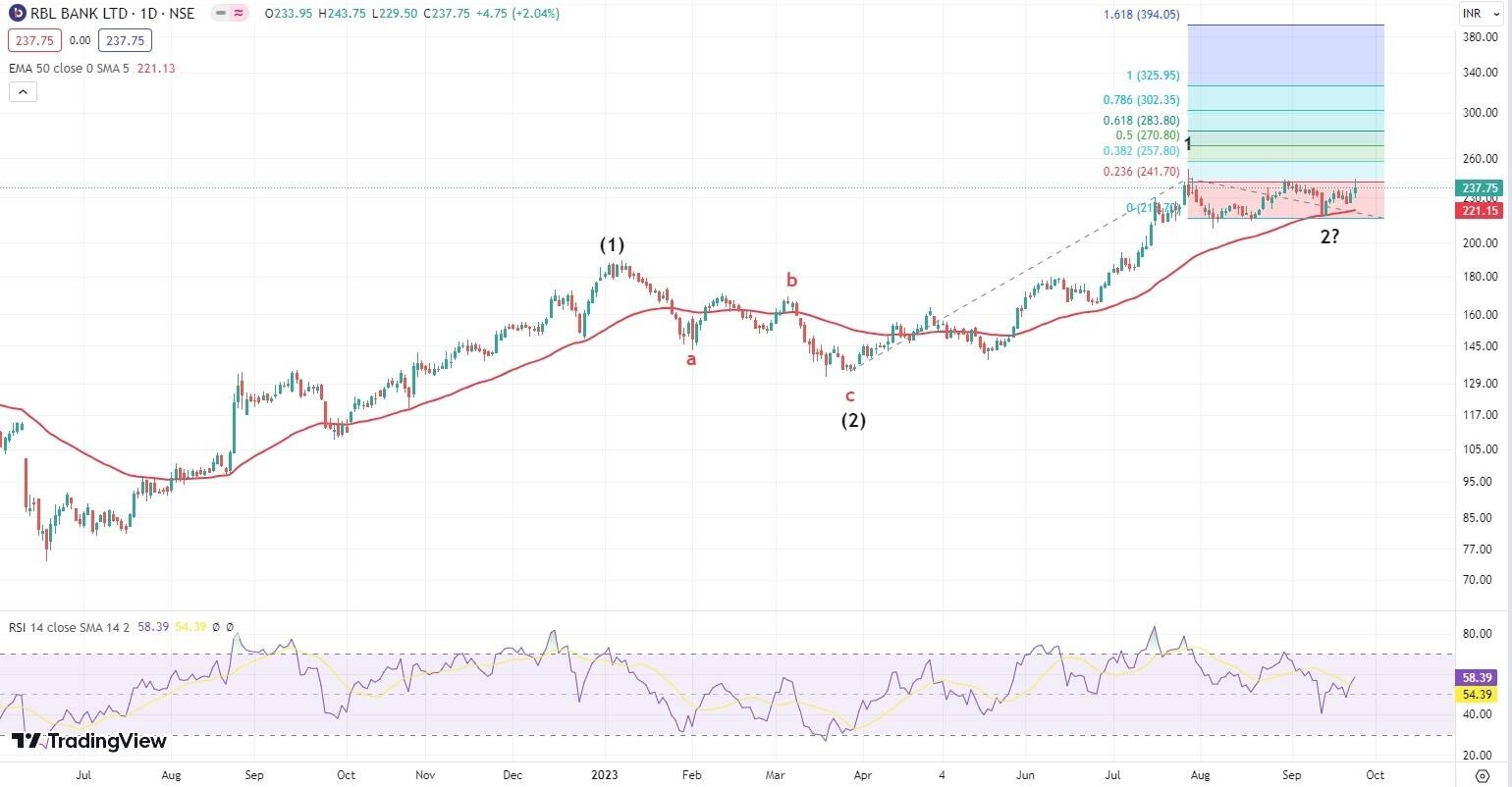Image resolution: width=1512 pixels, height=787 pixels.
Task: Select the (2) wave label
Action: [852, 421]
